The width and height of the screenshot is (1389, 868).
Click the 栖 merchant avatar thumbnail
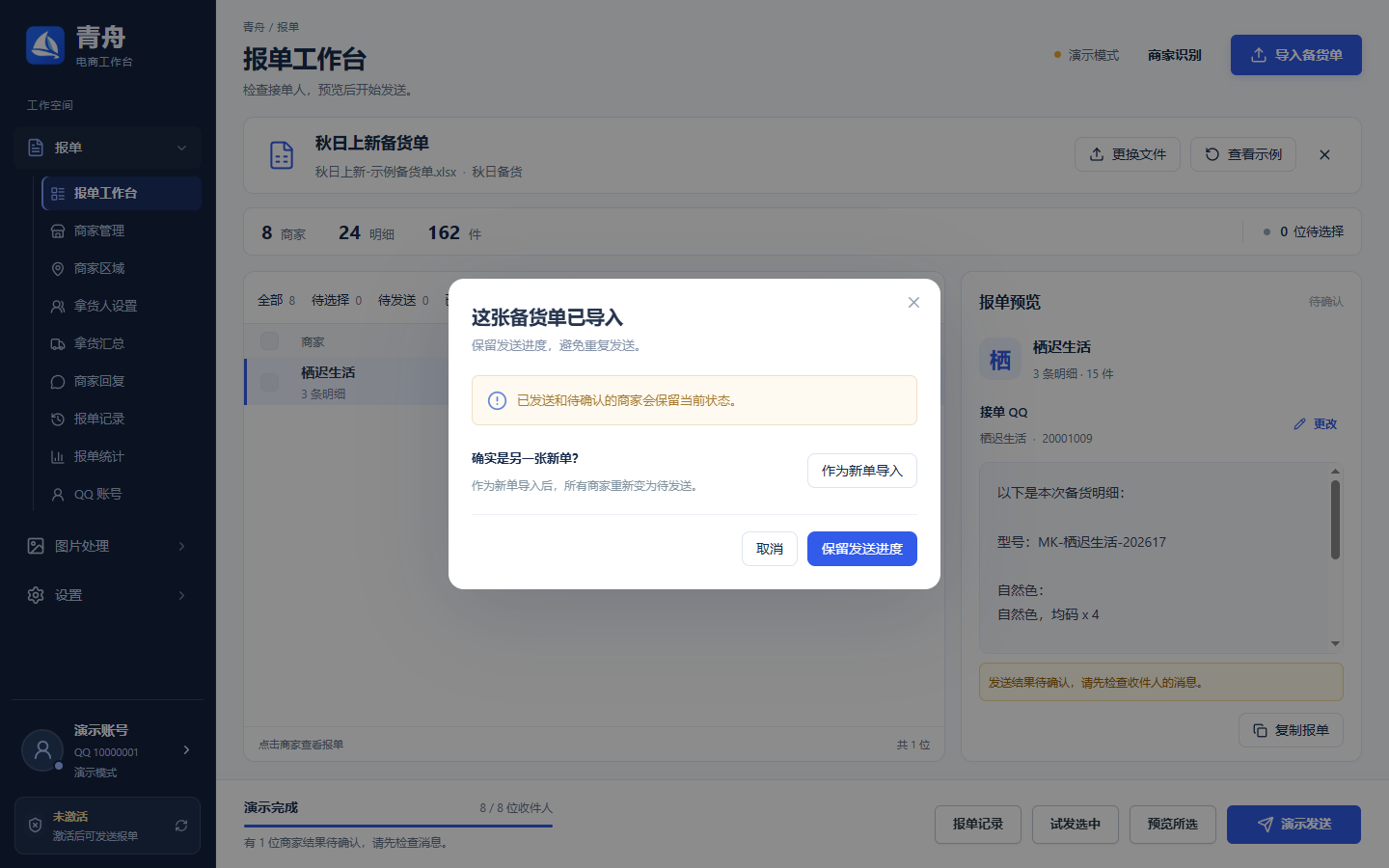point(1000,360)
